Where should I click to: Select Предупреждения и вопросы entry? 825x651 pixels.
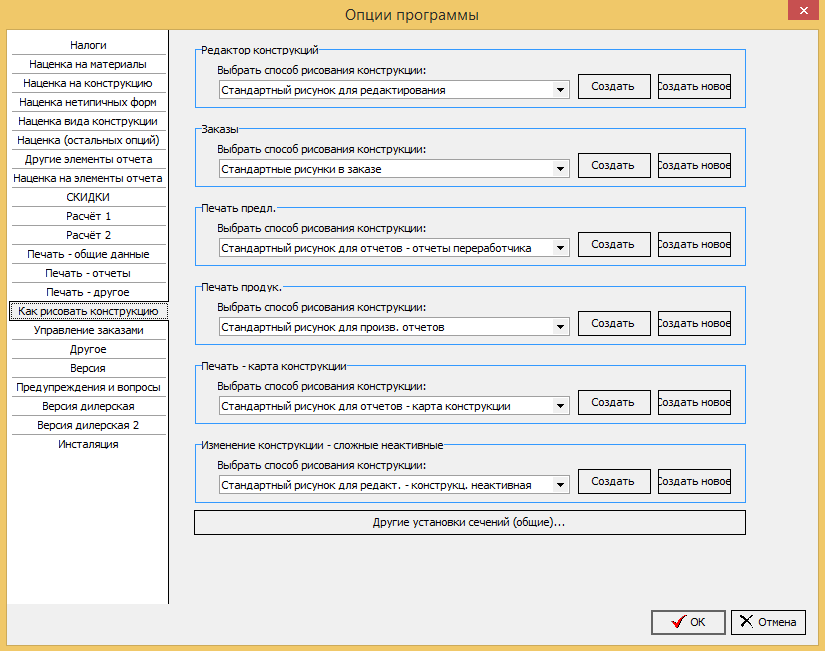tap(88, 387)
